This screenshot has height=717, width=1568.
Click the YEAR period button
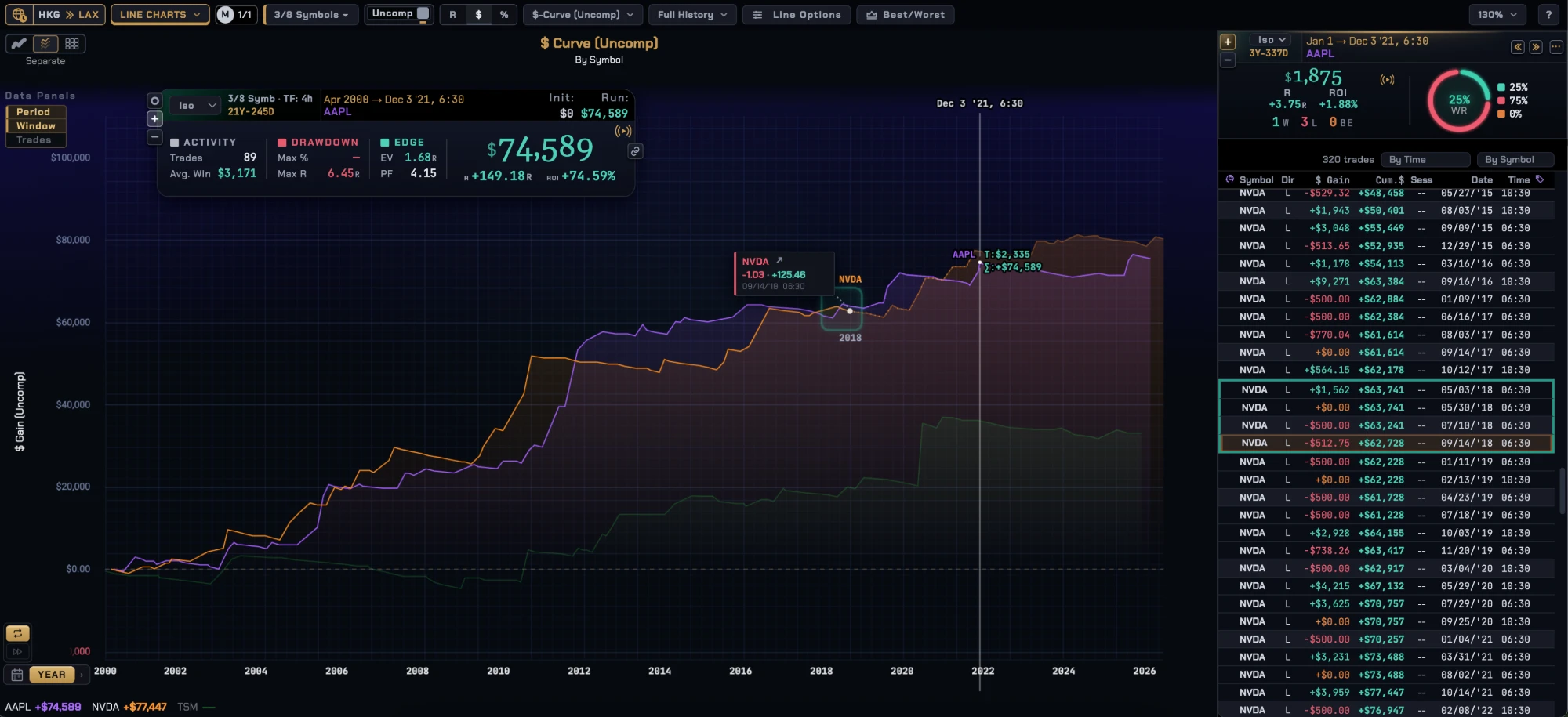[x=52, y=674]
